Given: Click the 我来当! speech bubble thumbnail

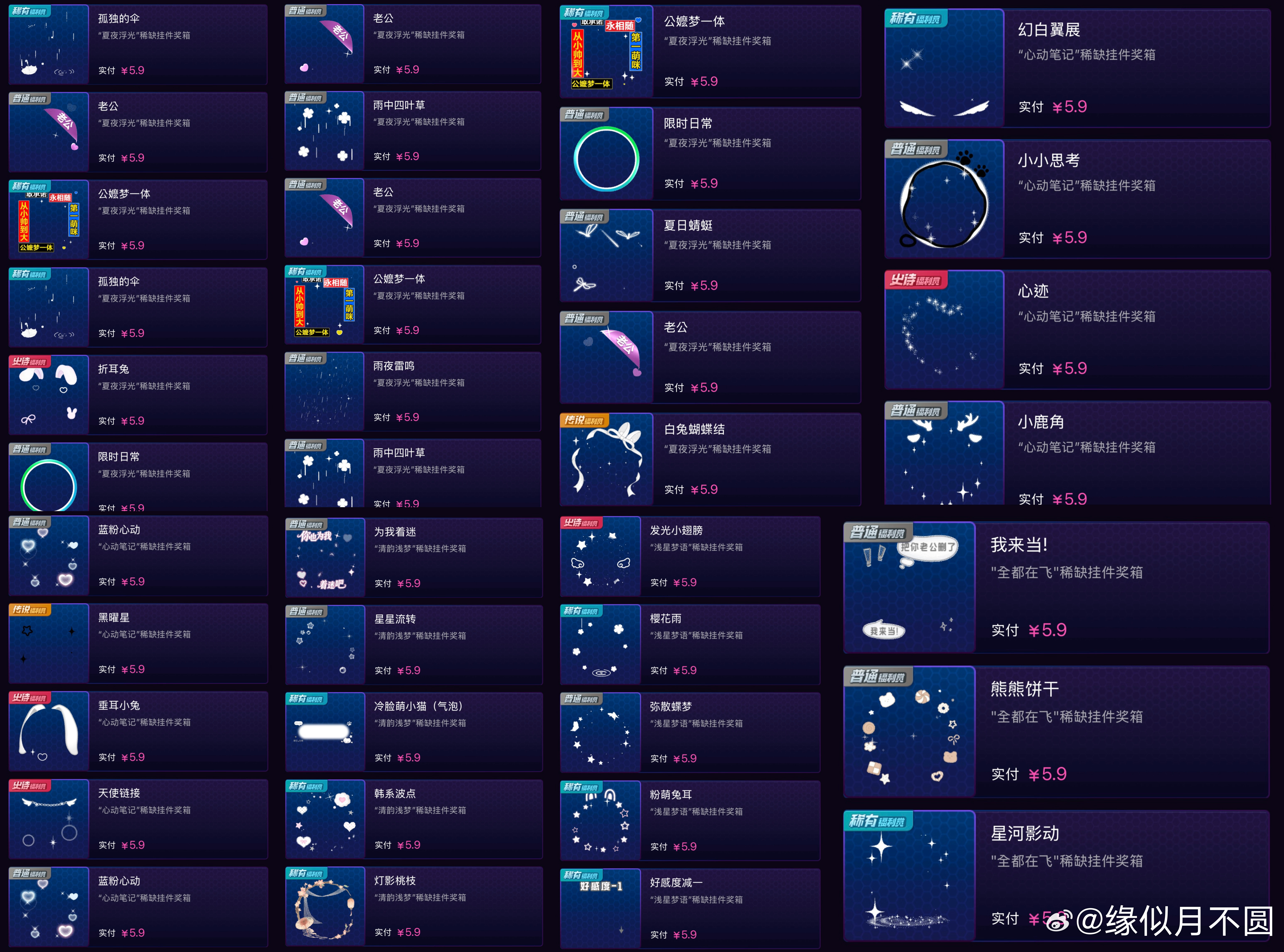Looking at the screenshot, I should click(x=909, y=588).
